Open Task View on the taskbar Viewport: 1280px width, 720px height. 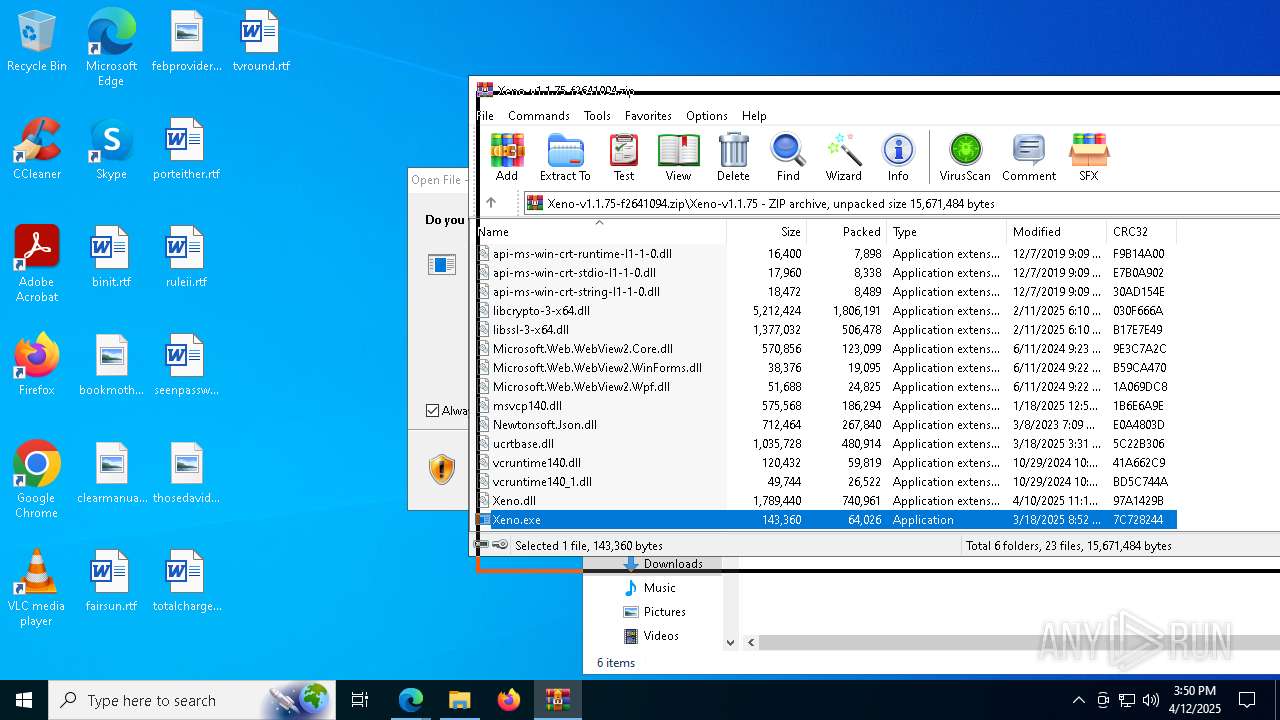point(360,700)
